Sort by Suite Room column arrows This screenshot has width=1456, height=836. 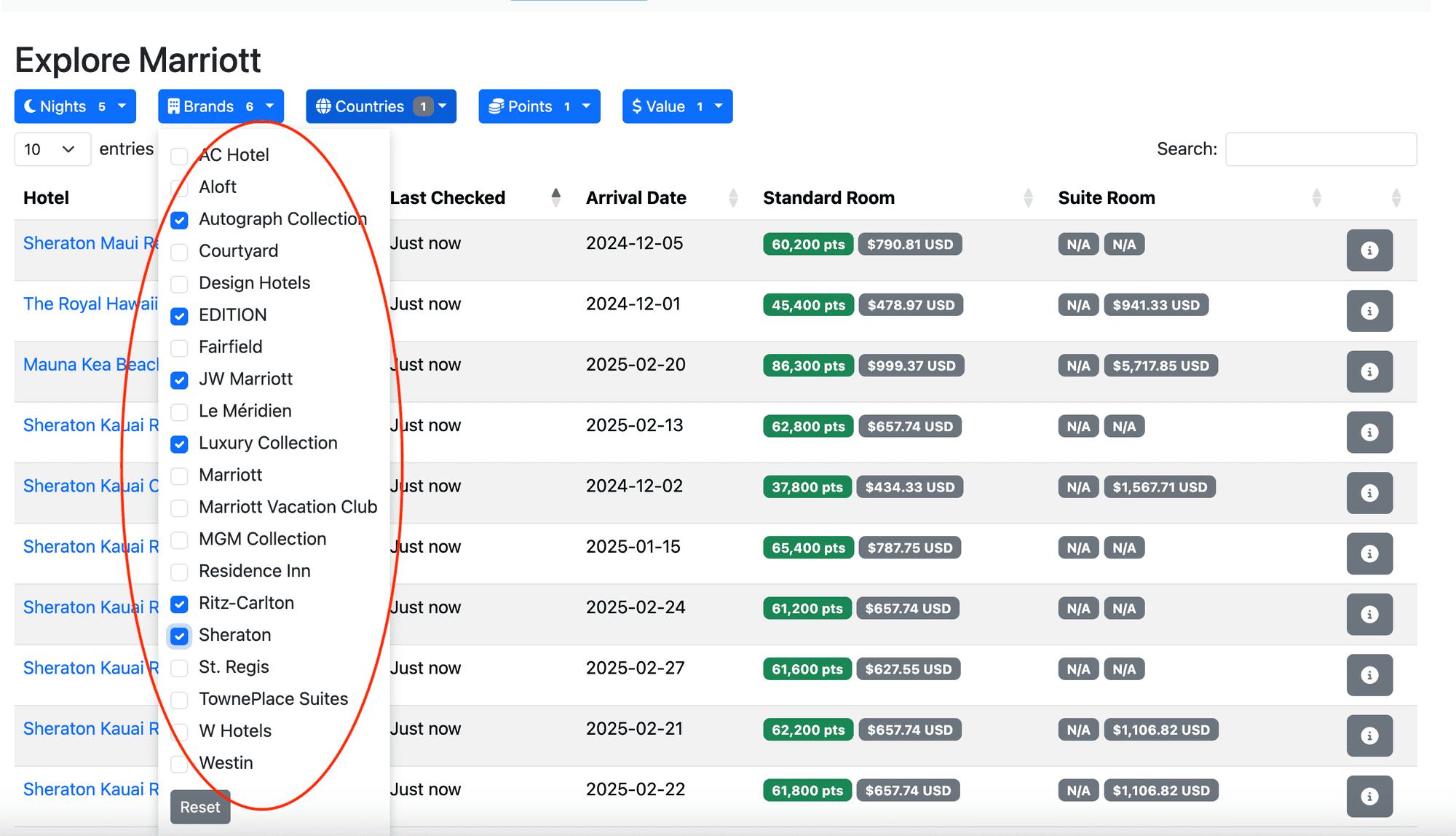(x=1316, y=198)
